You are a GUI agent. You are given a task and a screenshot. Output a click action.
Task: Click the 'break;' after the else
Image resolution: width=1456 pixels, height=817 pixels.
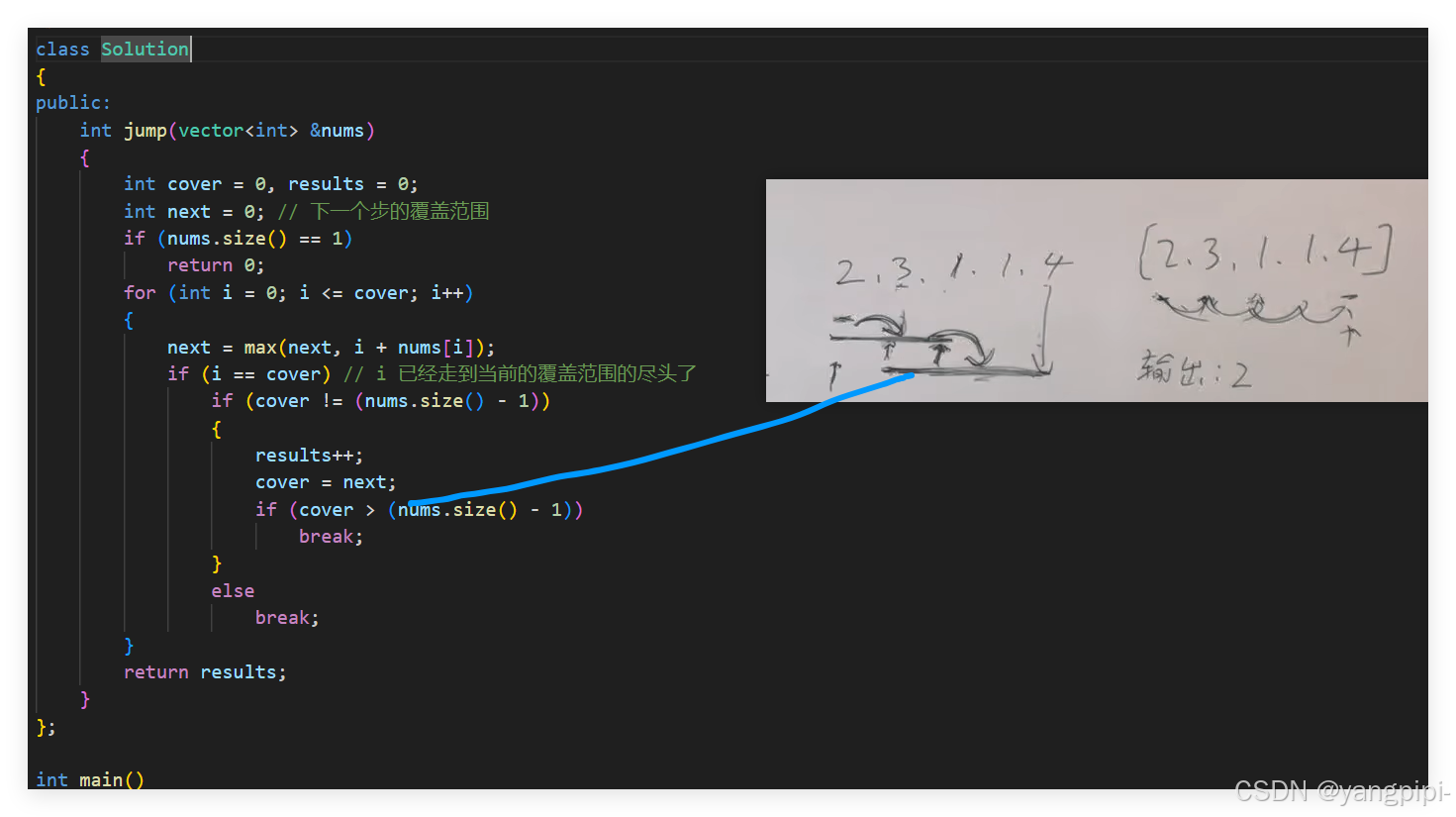click(287, 618)
